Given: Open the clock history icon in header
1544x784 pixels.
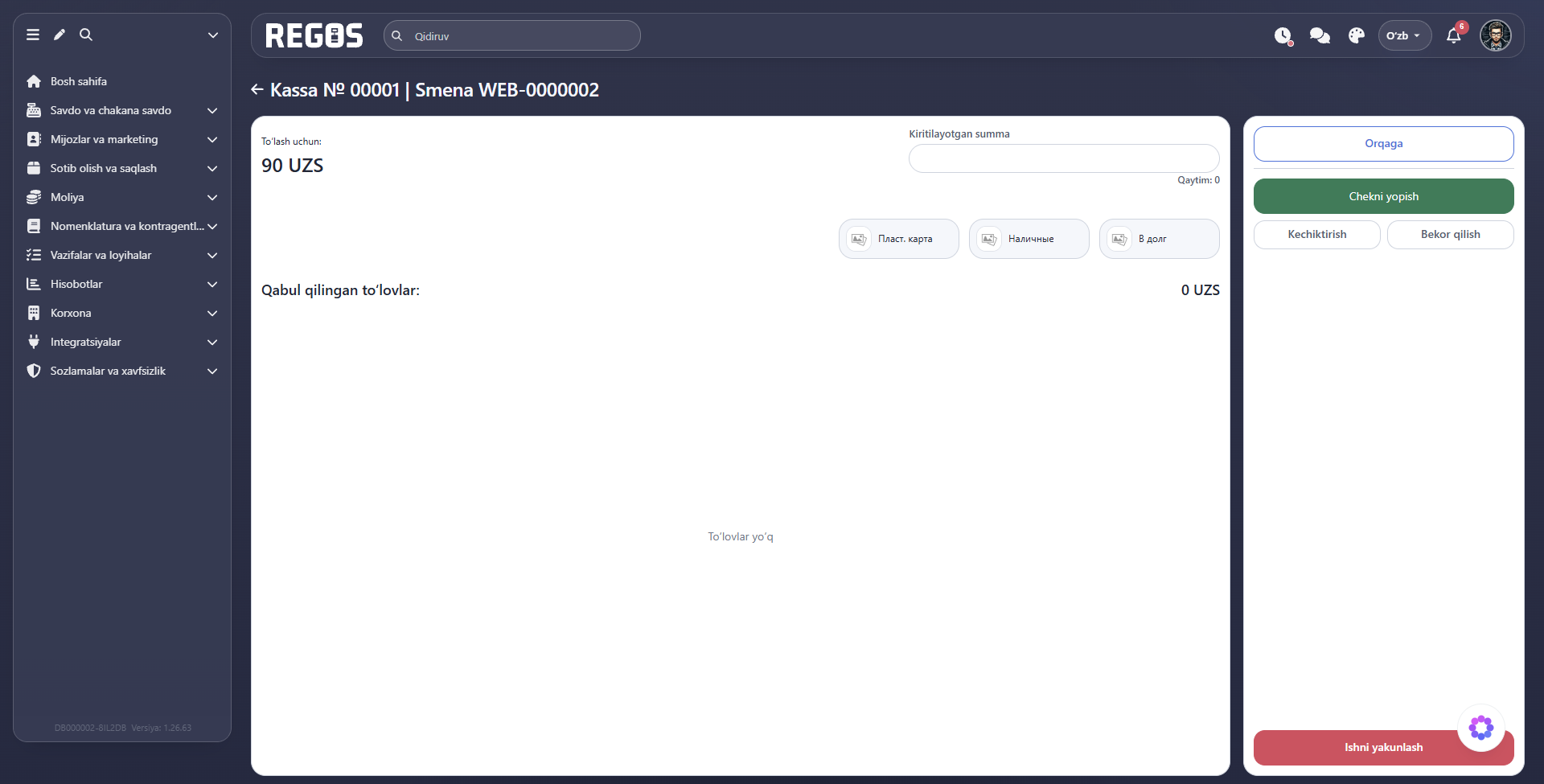Looking at the screenshot, I should (x=1283, y=36).
